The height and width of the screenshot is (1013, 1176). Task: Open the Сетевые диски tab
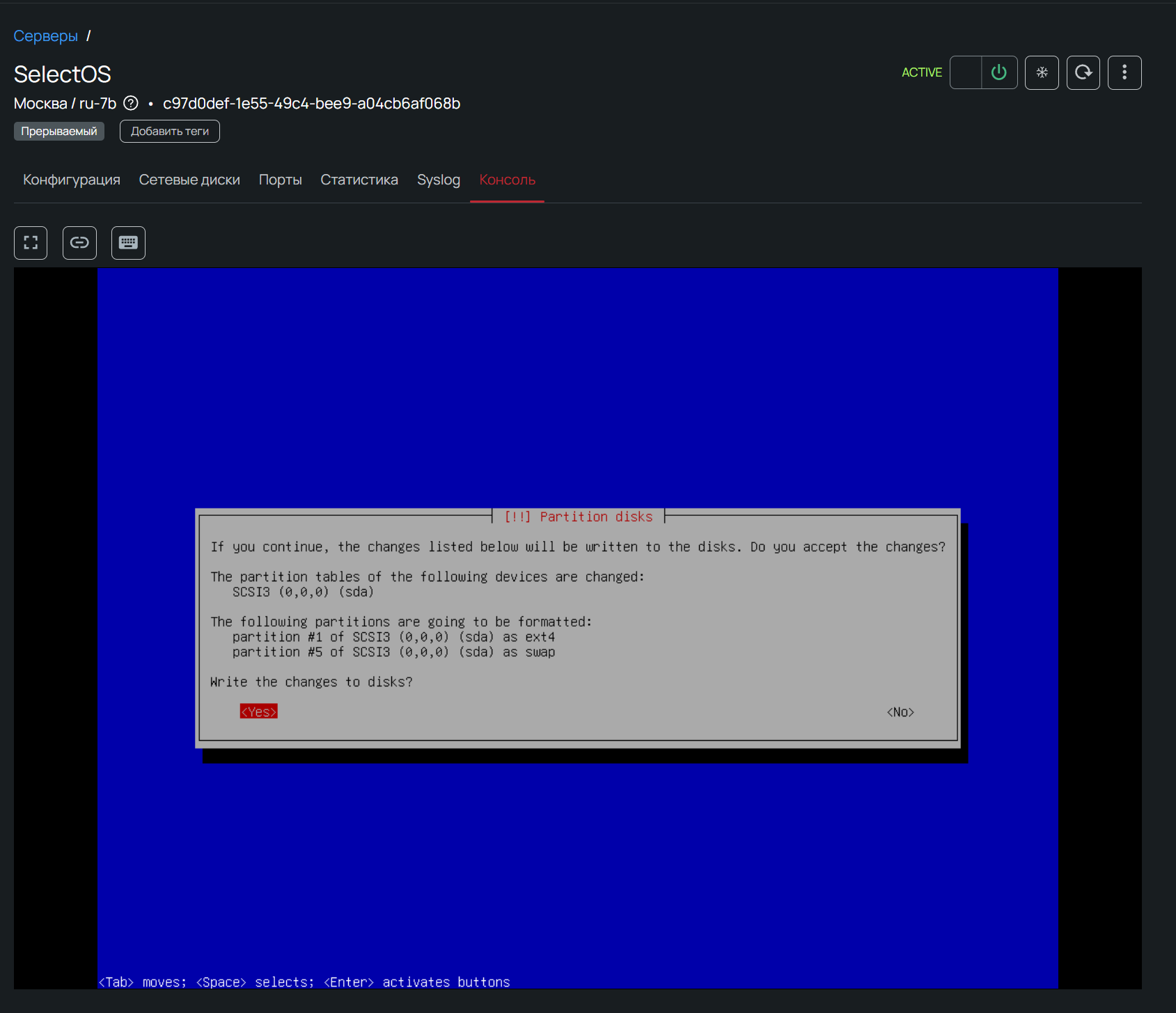[x=189, y=180]
